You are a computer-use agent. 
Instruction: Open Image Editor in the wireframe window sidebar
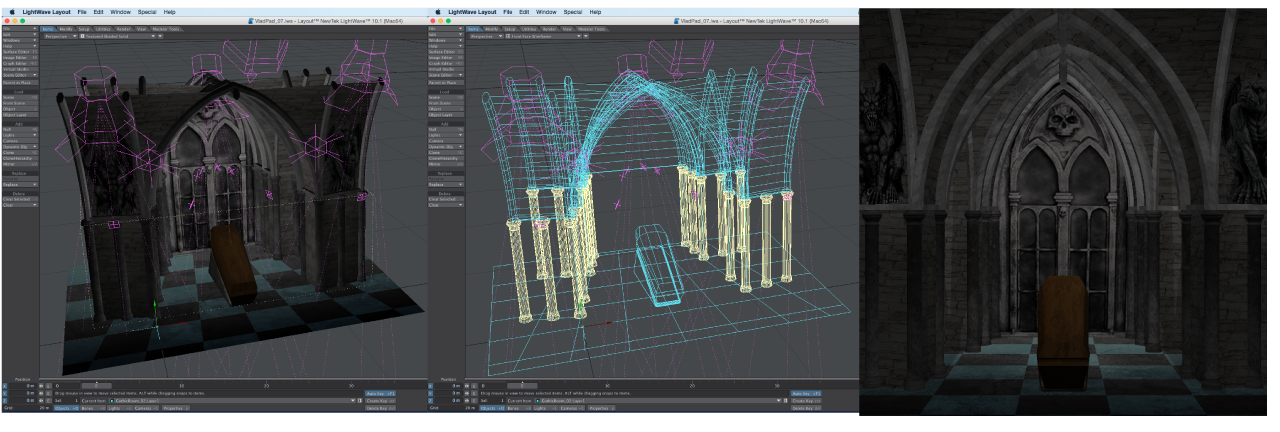click(x=442, y=57)
